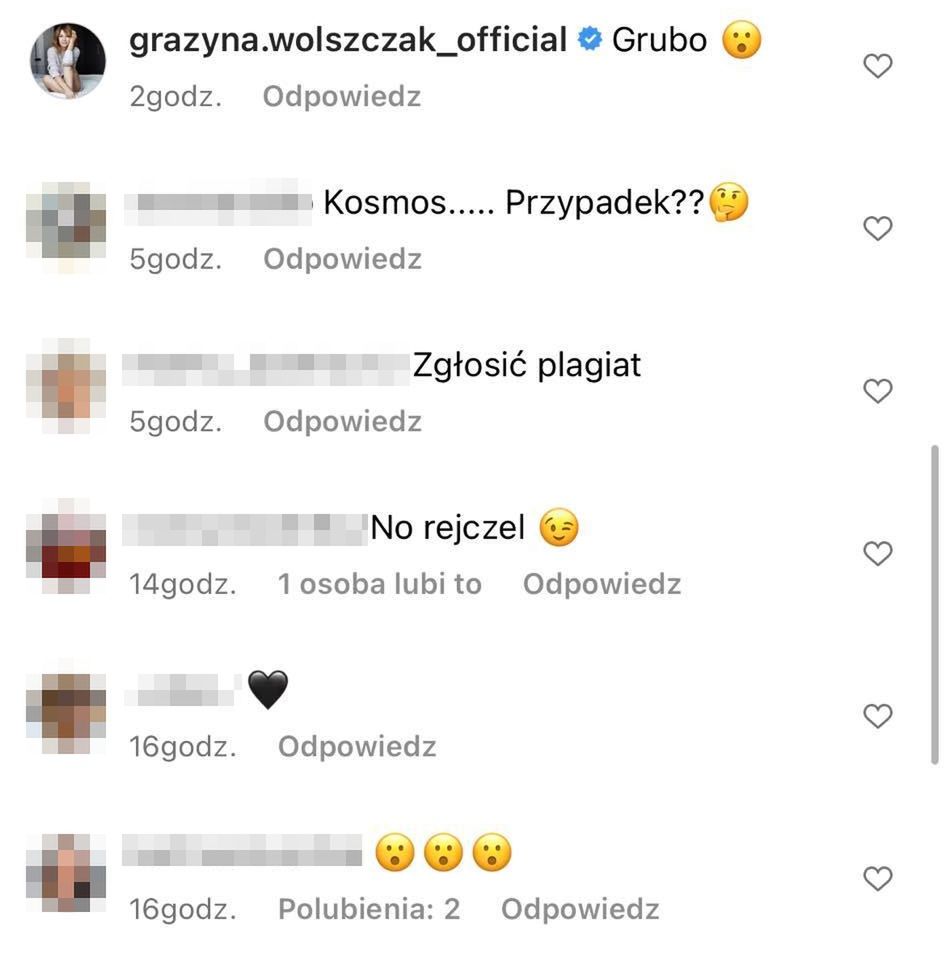This screenshot has height=964, width=946.
Task: Like the "No rejczel" comment
Action: click(x=877, y=554)
